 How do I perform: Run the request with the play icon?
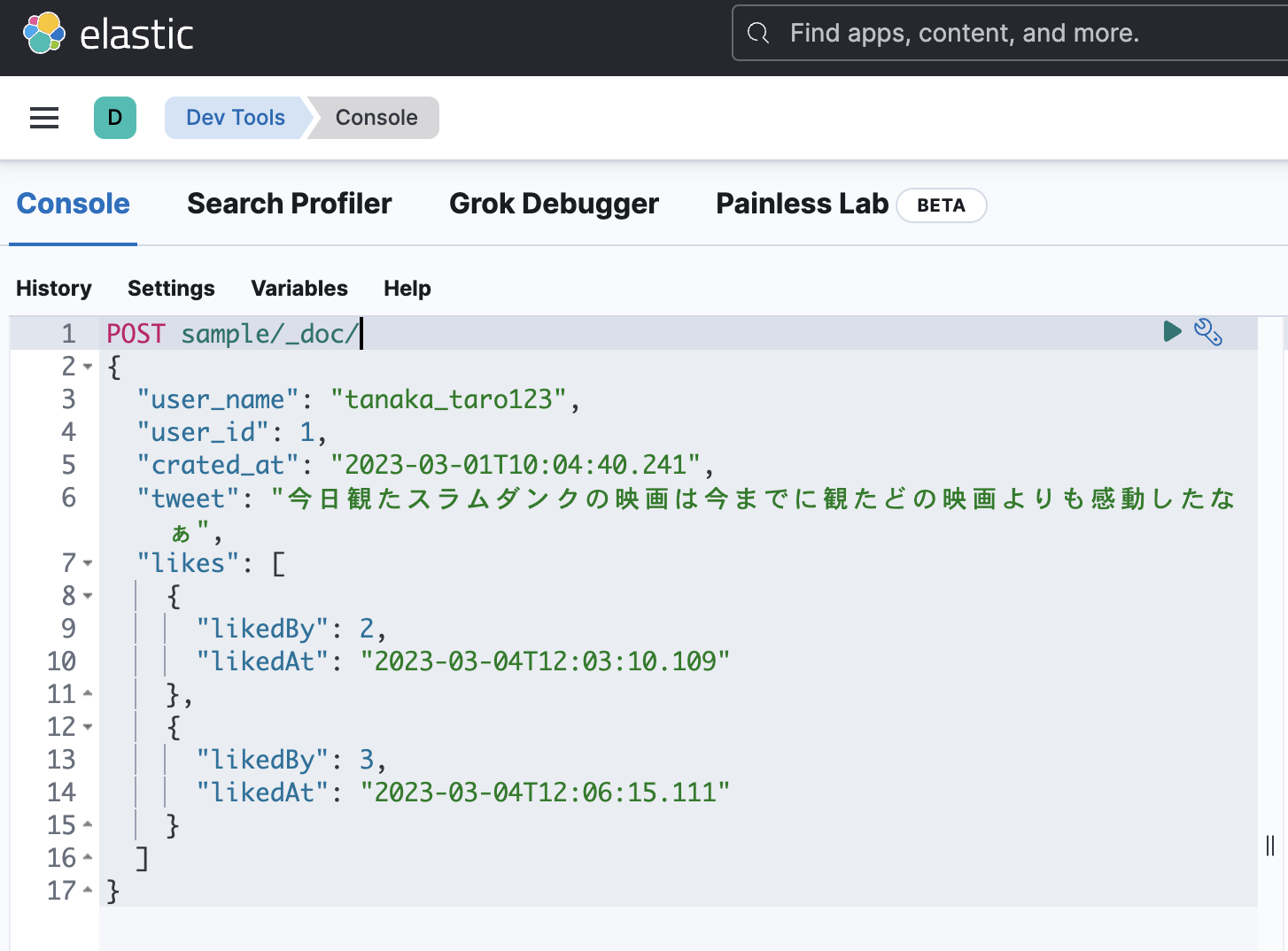coord(1172,331)
